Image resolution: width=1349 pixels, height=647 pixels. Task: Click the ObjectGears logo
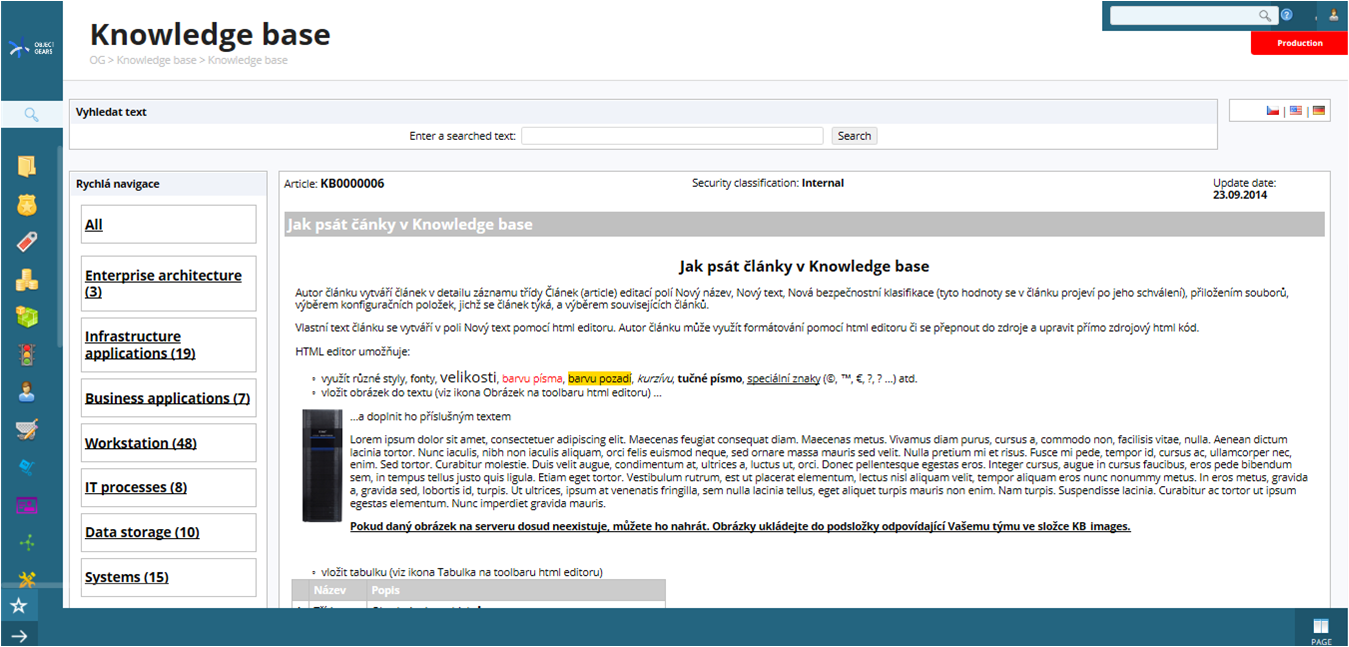click(x=31, y=46)
